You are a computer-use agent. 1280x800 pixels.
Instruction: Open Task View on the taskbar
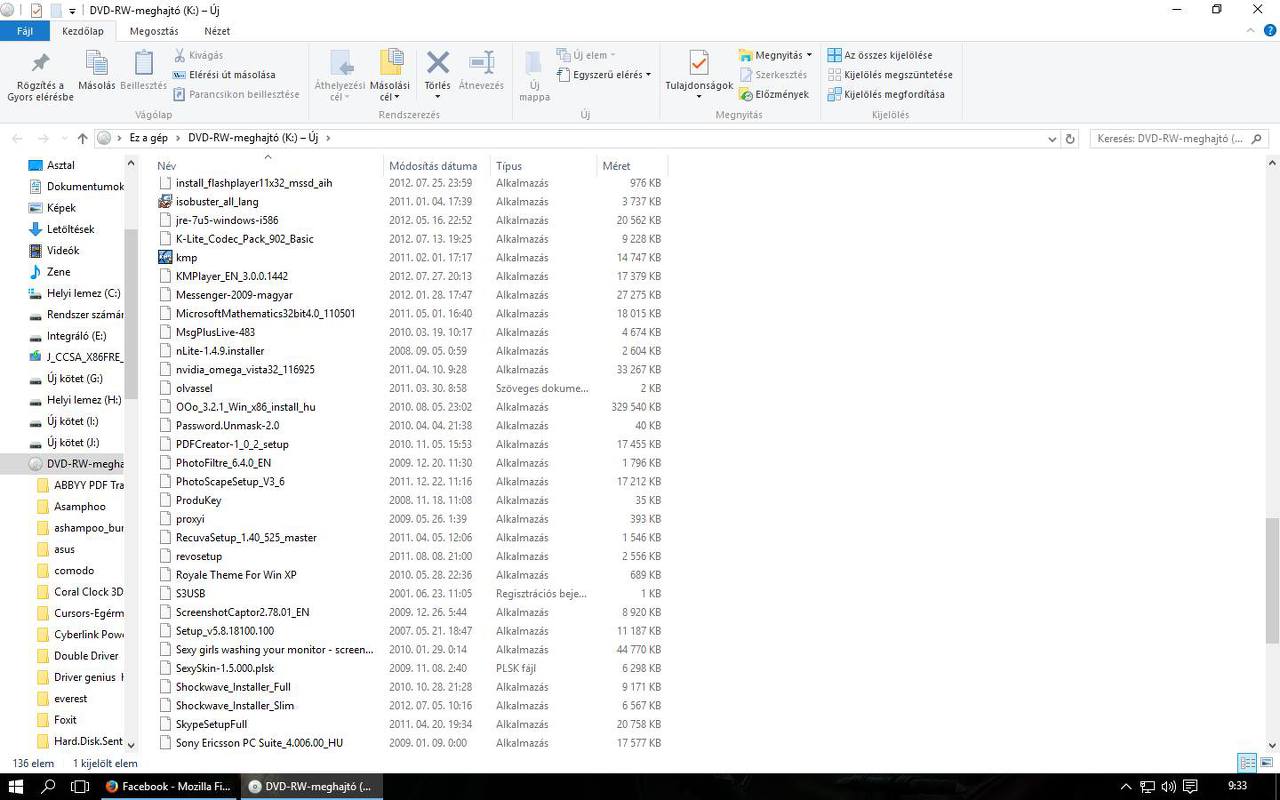[80, 786]
